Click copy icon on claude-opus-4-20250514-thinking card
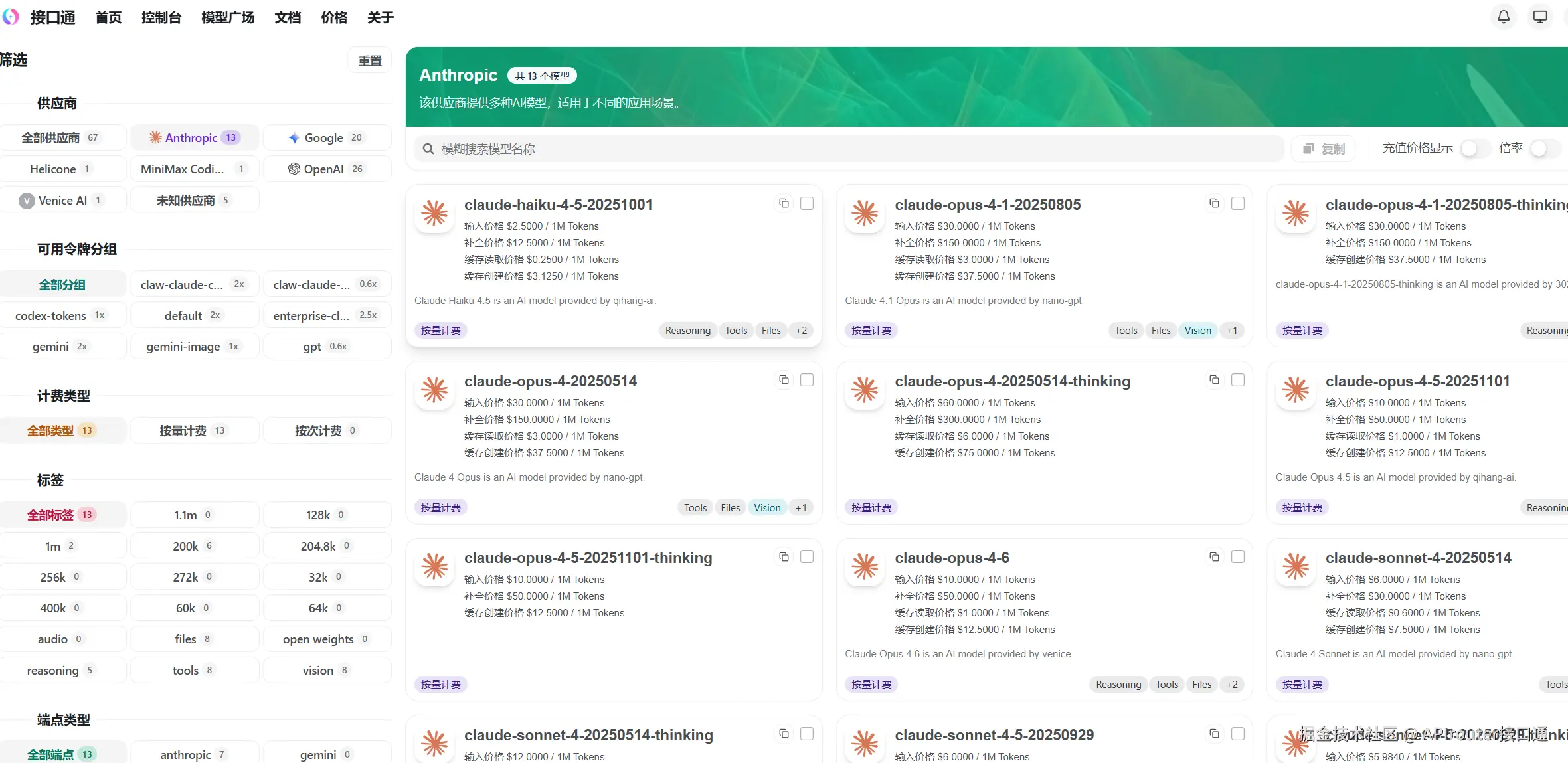 click(1214, 380)
